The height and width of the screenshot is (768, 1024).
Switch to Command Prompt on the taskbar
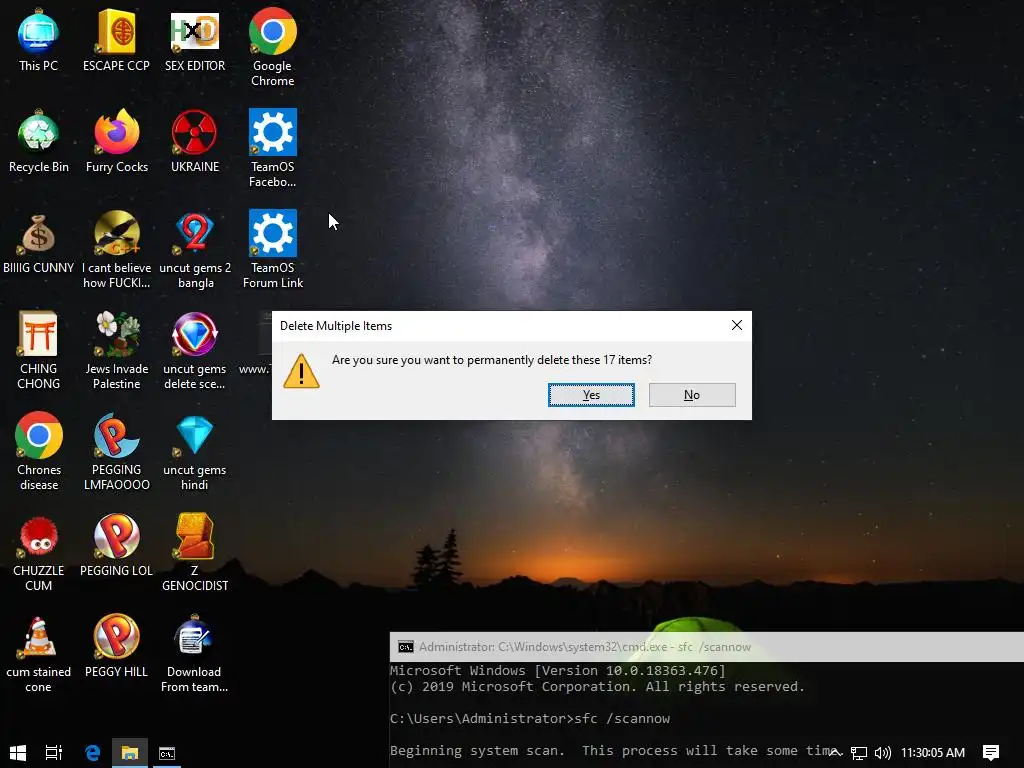coord(167,753)
